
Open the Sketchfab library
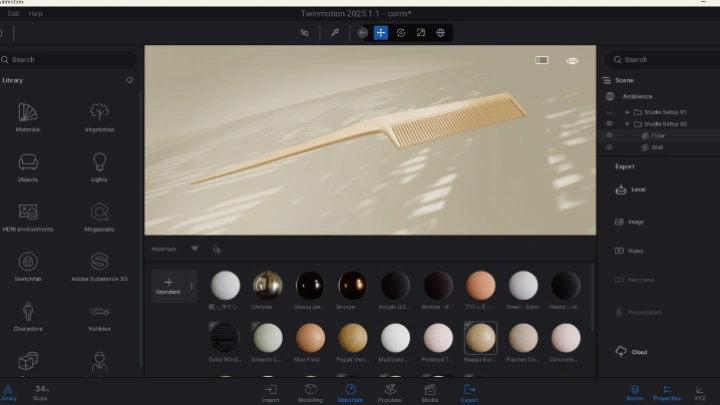coord(28,265)
